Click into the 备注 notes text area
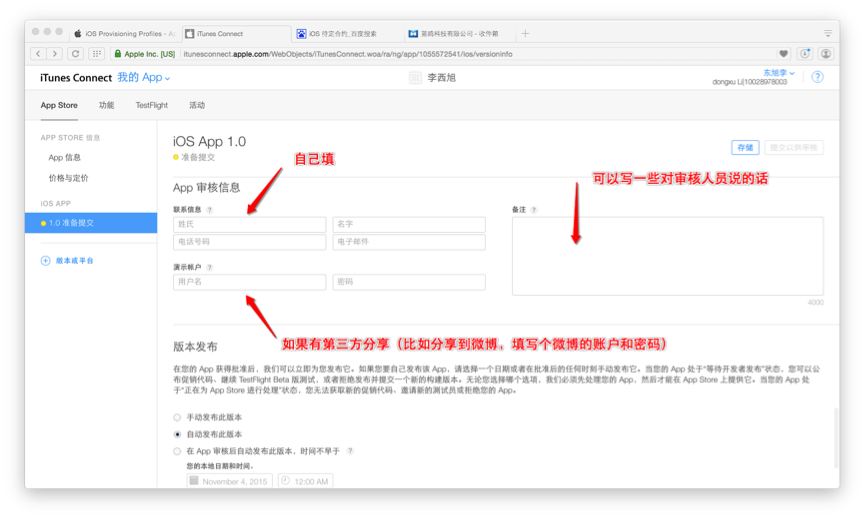The width and height of the screenshot is (865, 519). (668, 256)
